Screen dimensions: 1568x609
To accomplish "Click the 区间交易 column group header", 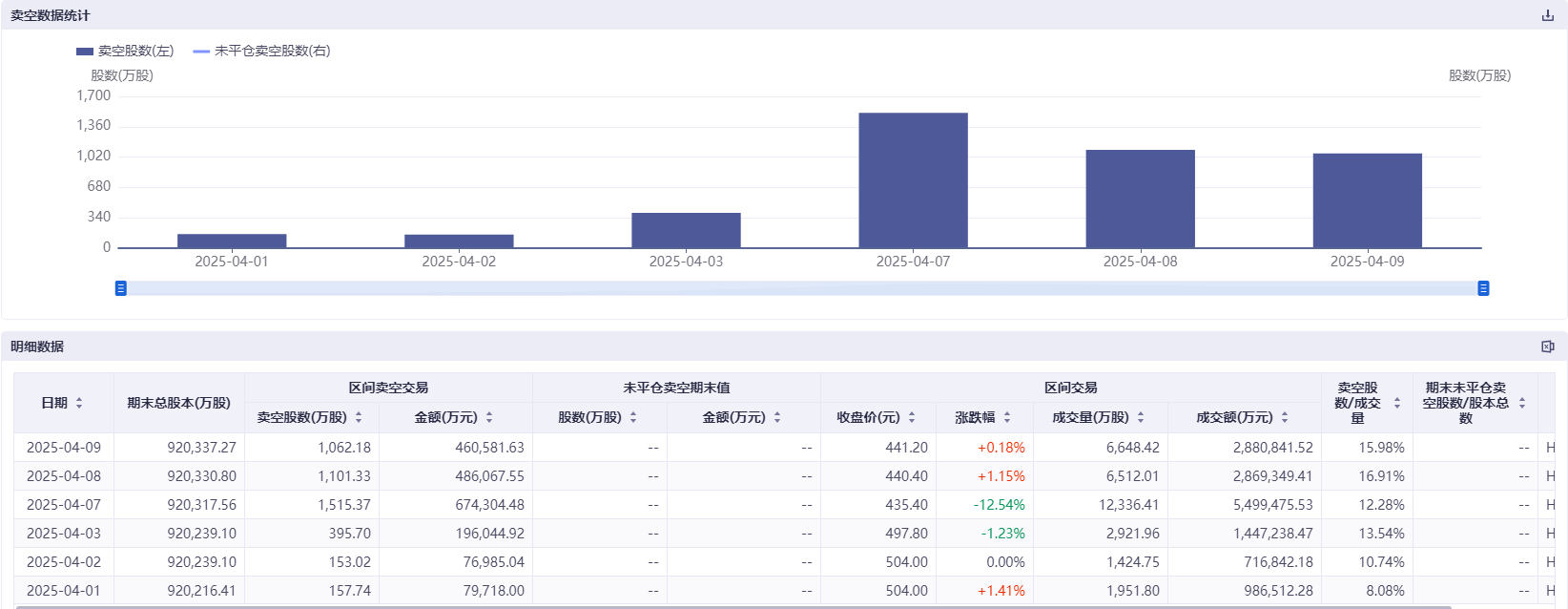I will pyautogui.click(x=1070, y=388).
